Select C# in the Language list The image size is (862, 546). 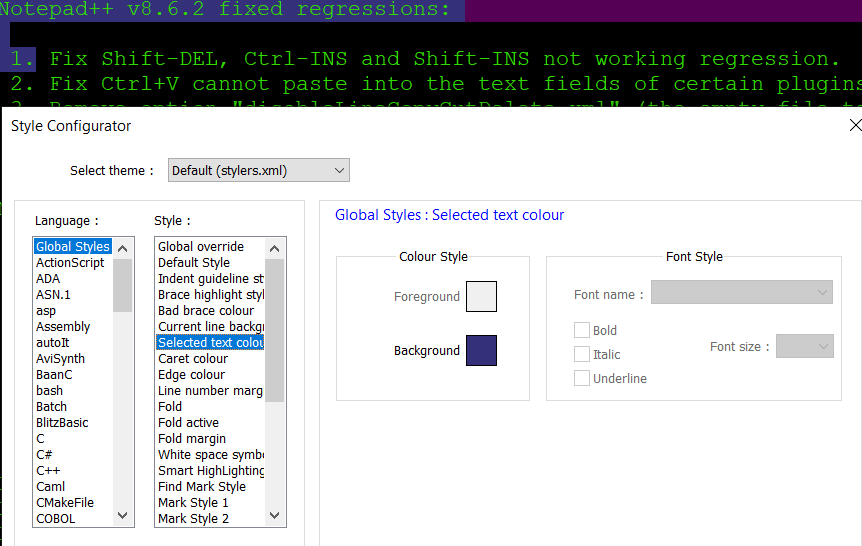44,454
